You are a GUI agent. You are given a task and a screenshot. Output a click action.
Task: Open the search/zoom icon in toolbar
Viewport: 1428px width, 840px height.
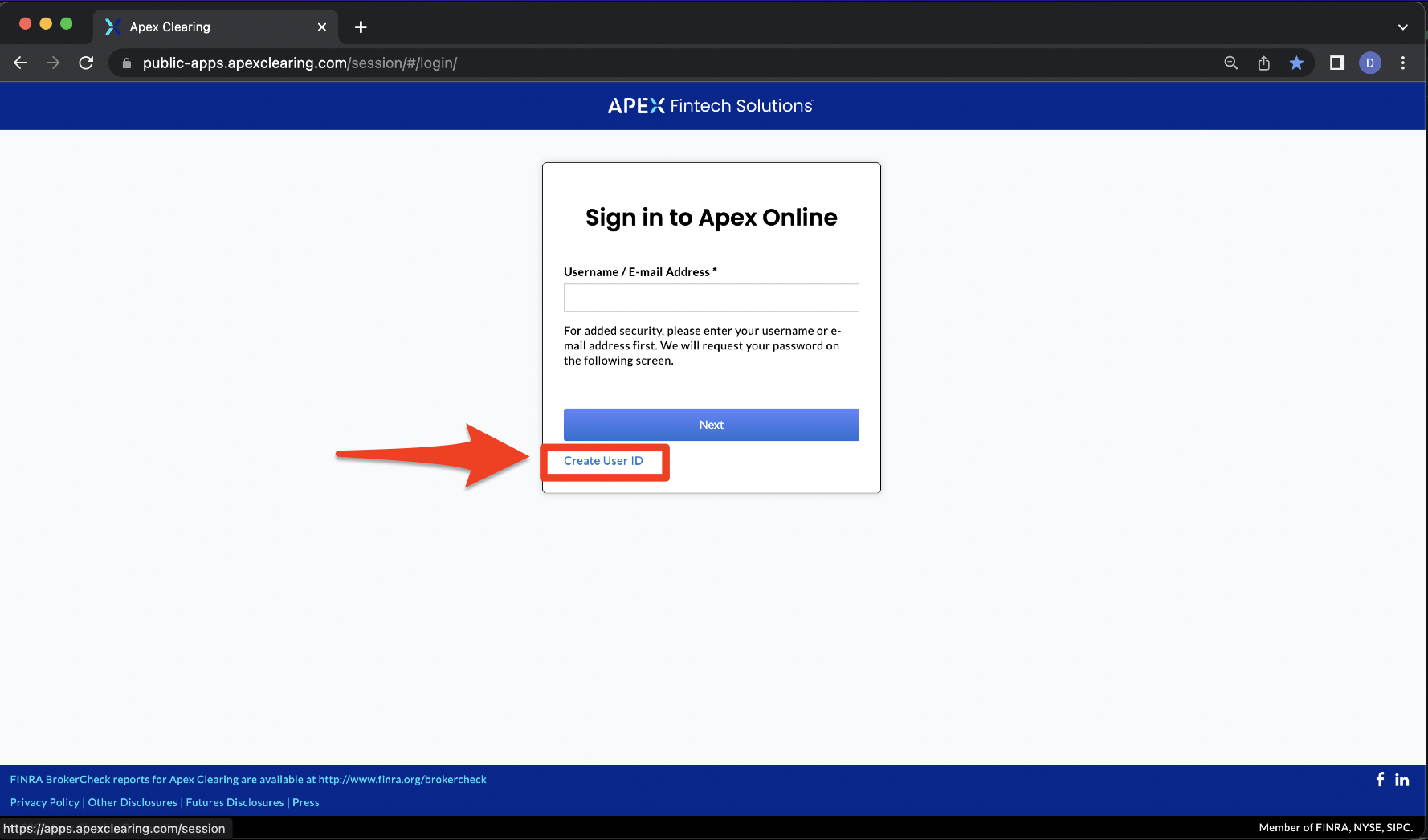1230,63
